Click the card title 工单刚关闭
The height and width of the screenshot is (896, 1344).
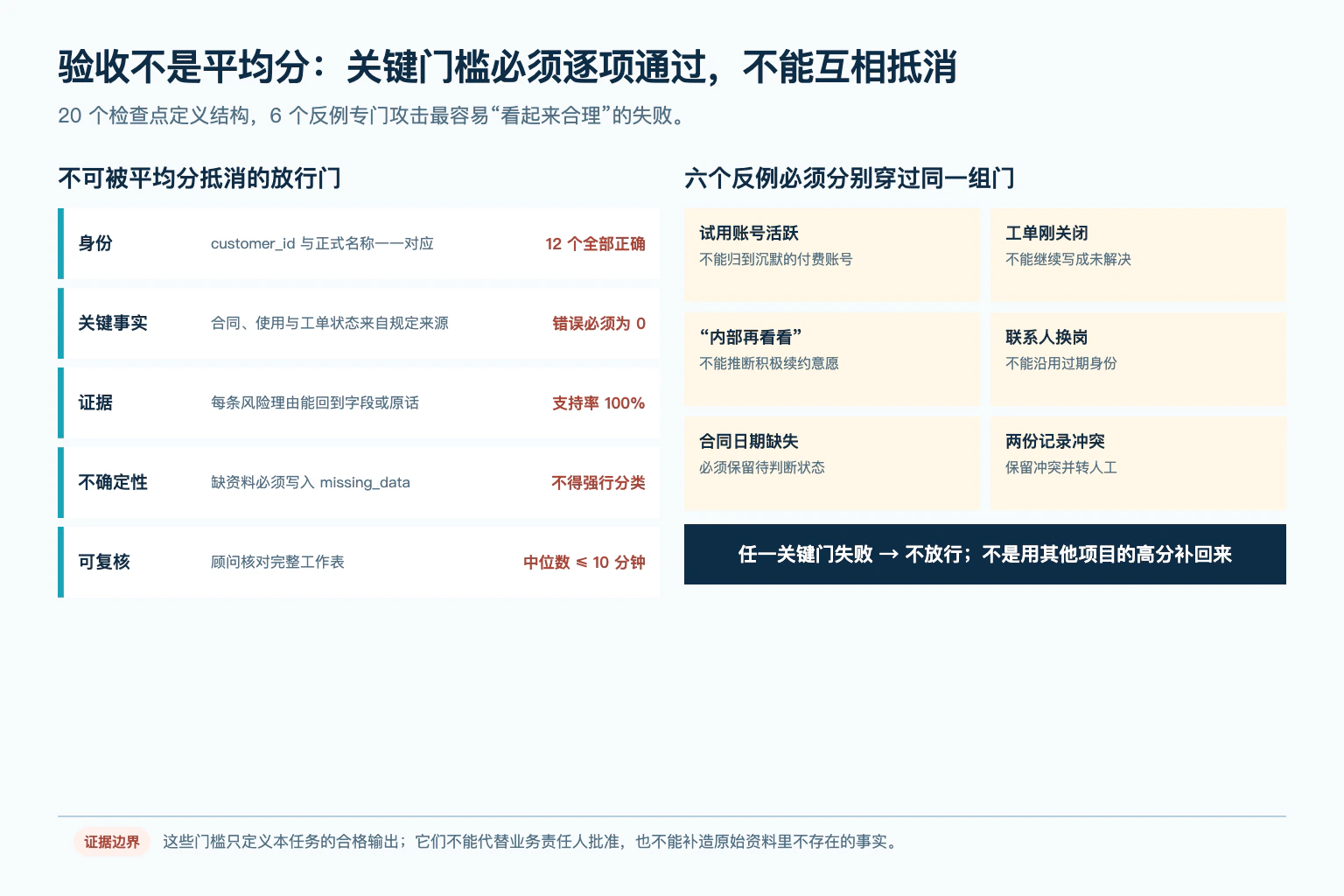pyautogui.click(x=1046, y=233)
